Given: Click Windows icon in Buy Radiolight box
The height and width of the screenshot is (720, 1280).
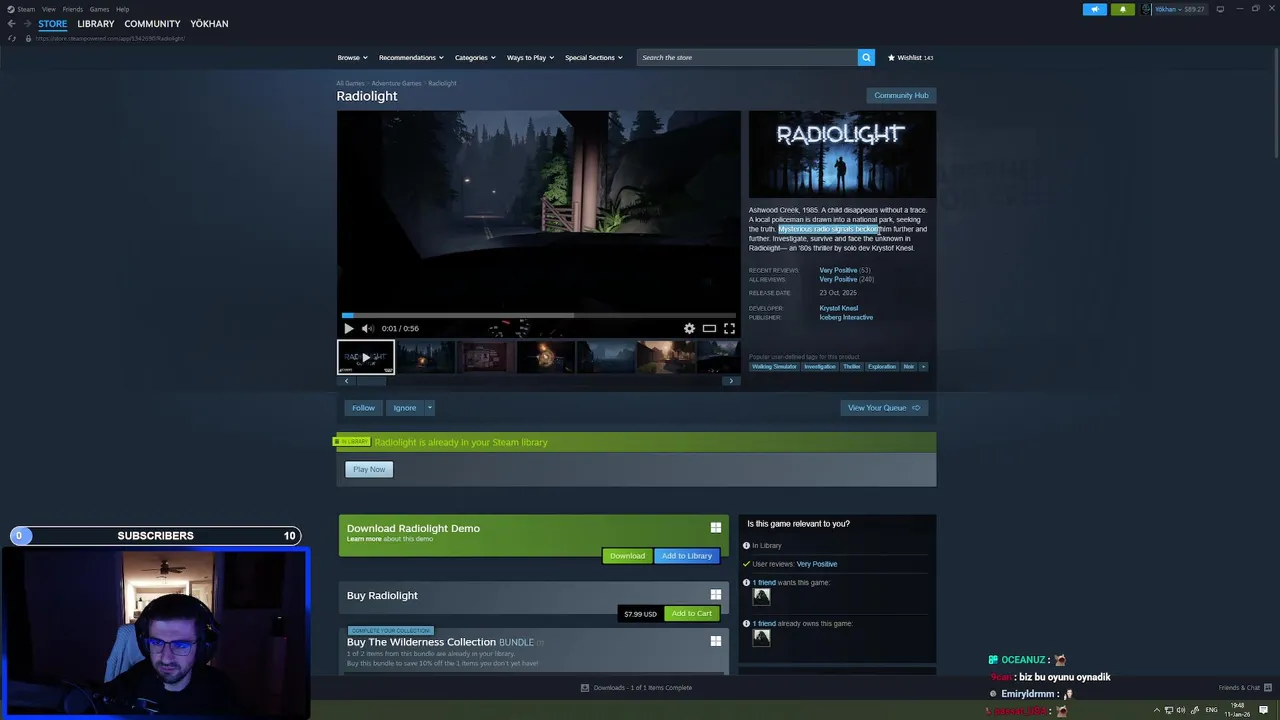Looking at the screenshot, I should (715, 595).
